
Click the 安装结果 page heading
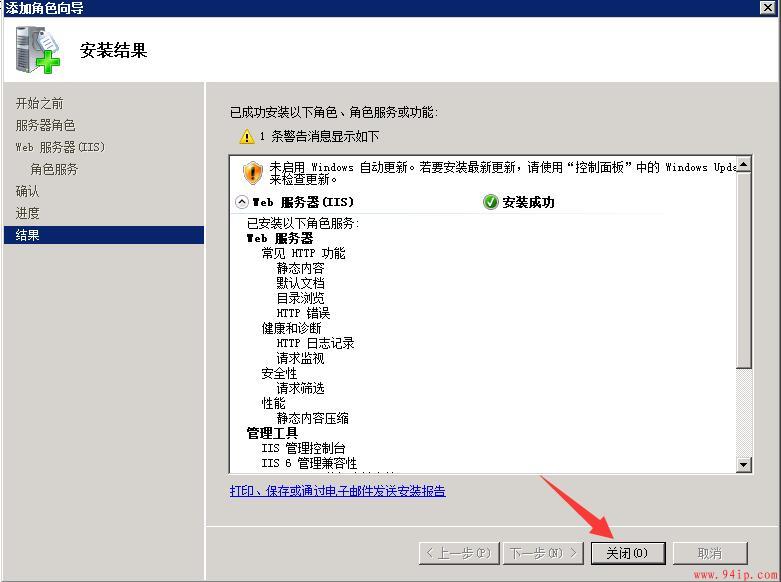[x=114, y=50]
